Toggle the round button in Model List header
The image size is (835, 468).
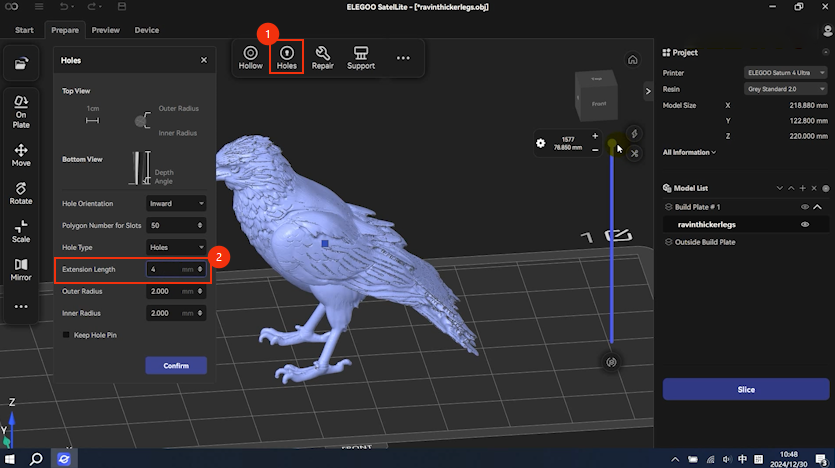[x=825, y=188]
